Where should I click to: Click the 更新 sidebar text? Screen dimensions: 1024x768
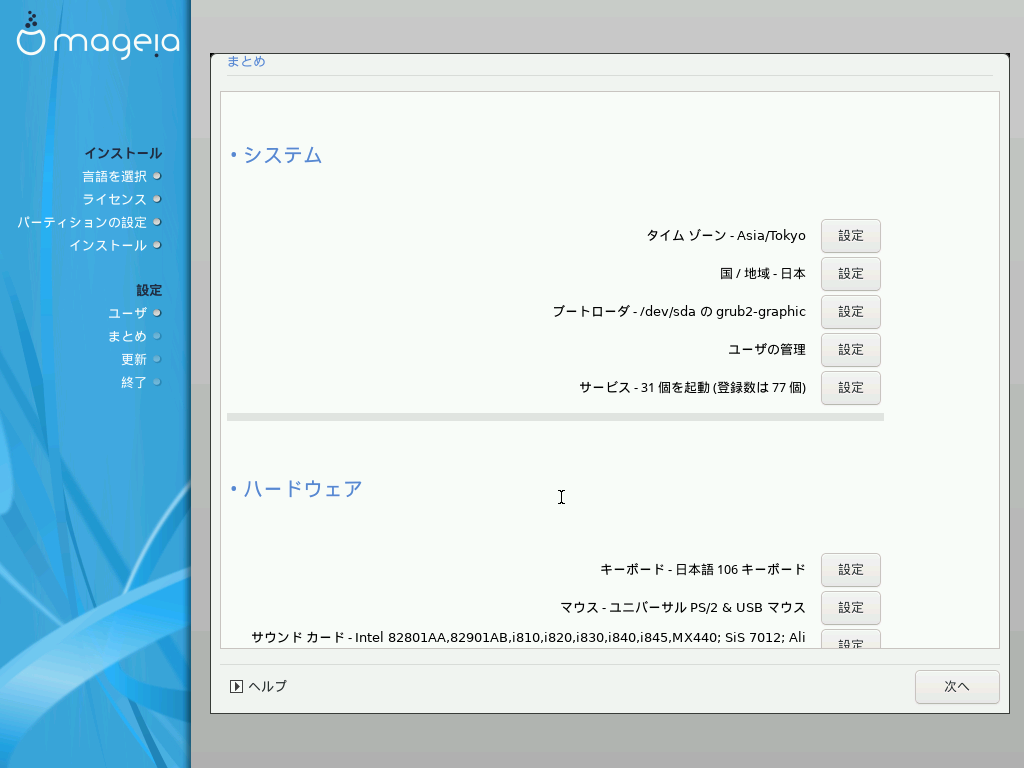134,359
